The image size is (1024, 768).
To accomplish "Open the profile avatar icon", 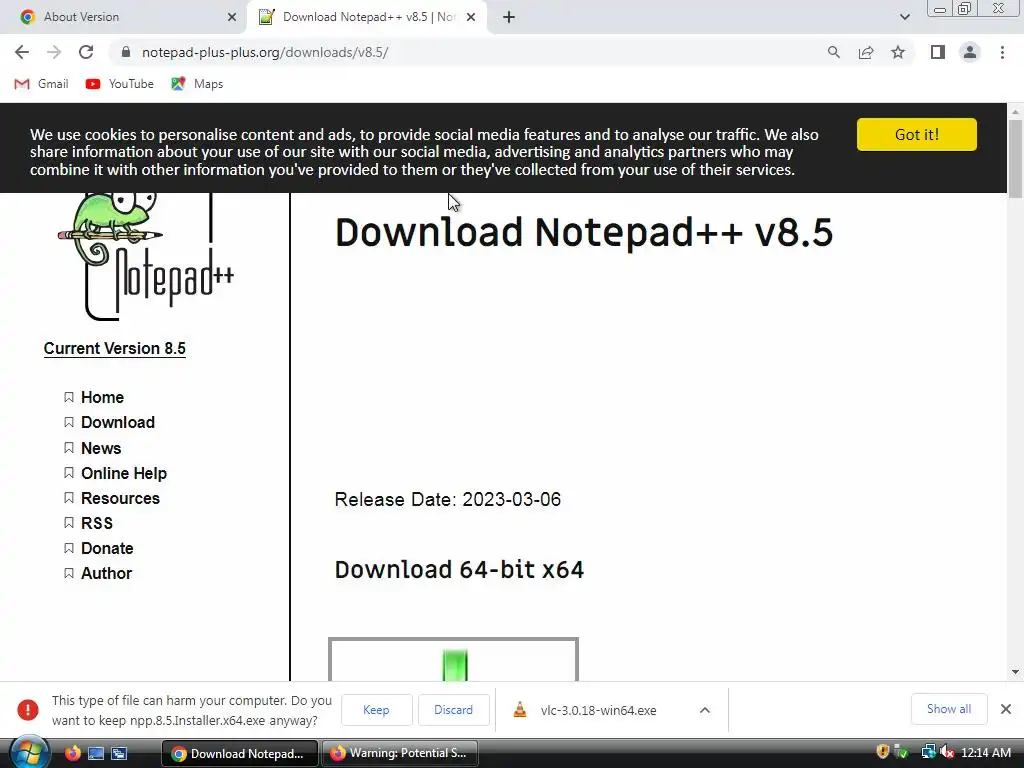I will click(970, 52).
